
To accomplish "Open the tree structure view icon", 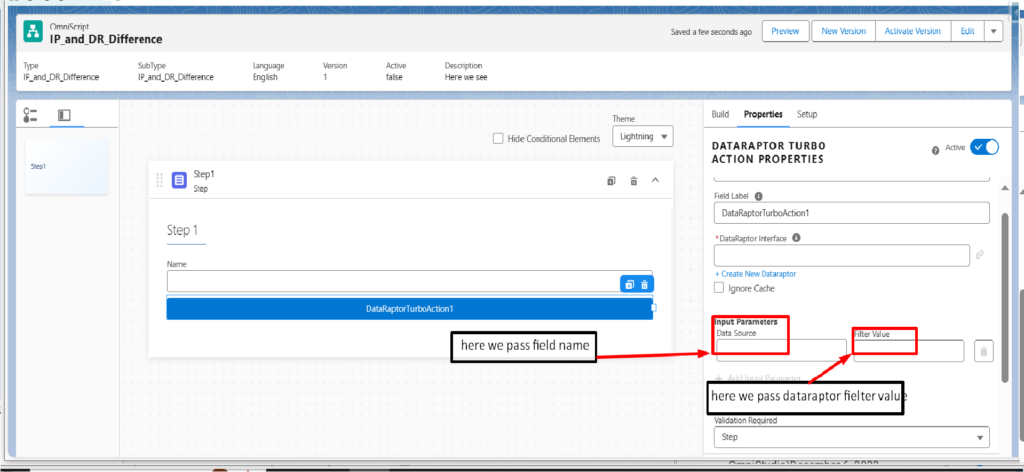I will point(30,116).
